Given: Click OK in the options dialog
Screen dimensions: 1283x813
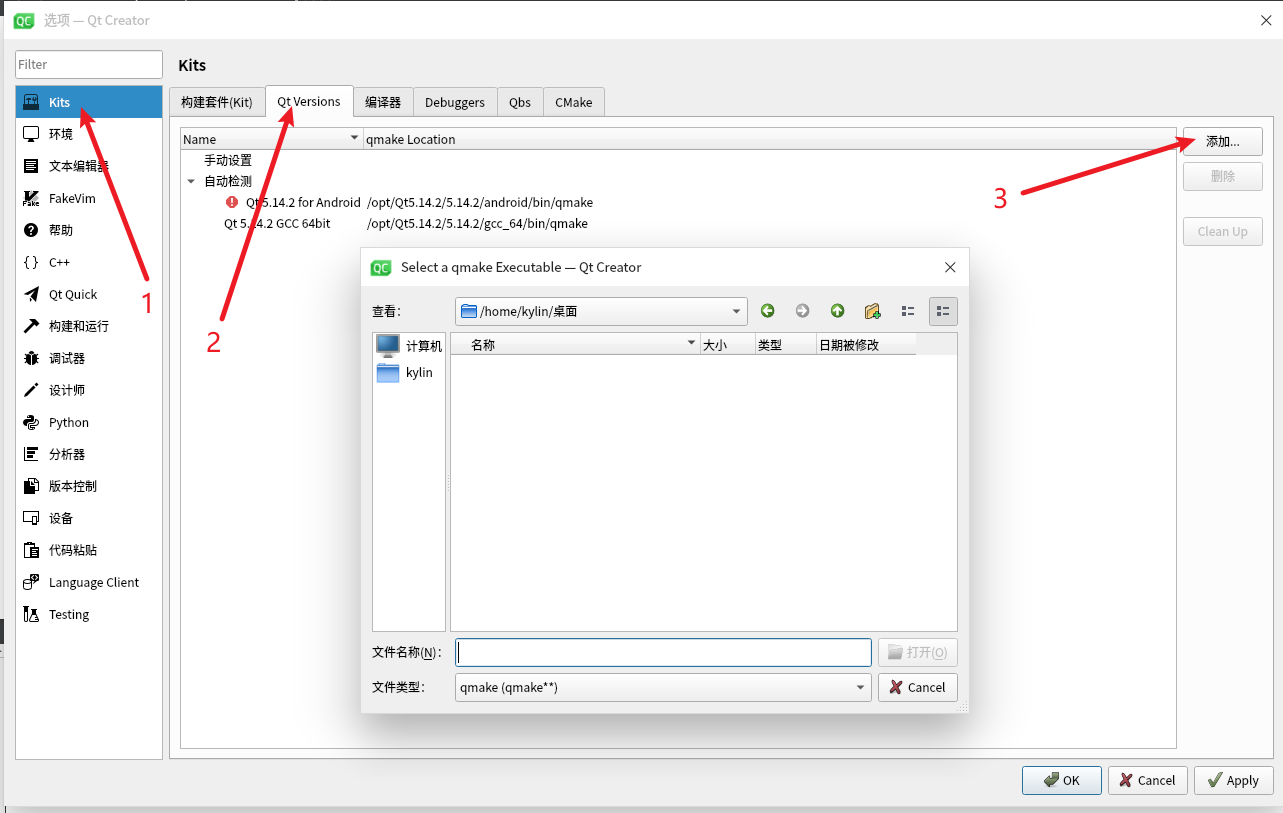Looking at the screenshot, I should coord(1062,780).
